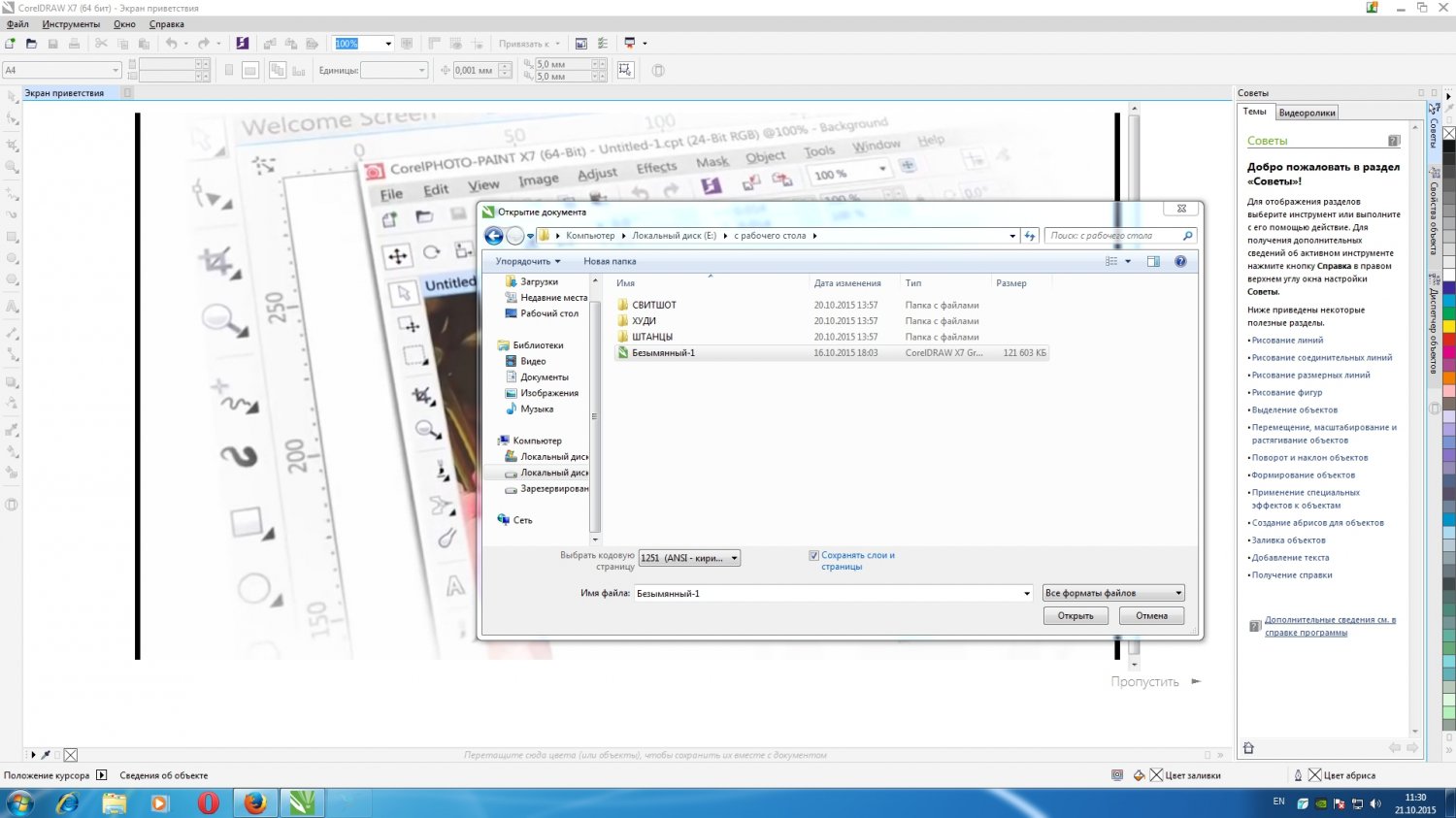Screen dimensions: 1456x818
Task: Open Internet Explorer from the taskbar
Action: 67,802
